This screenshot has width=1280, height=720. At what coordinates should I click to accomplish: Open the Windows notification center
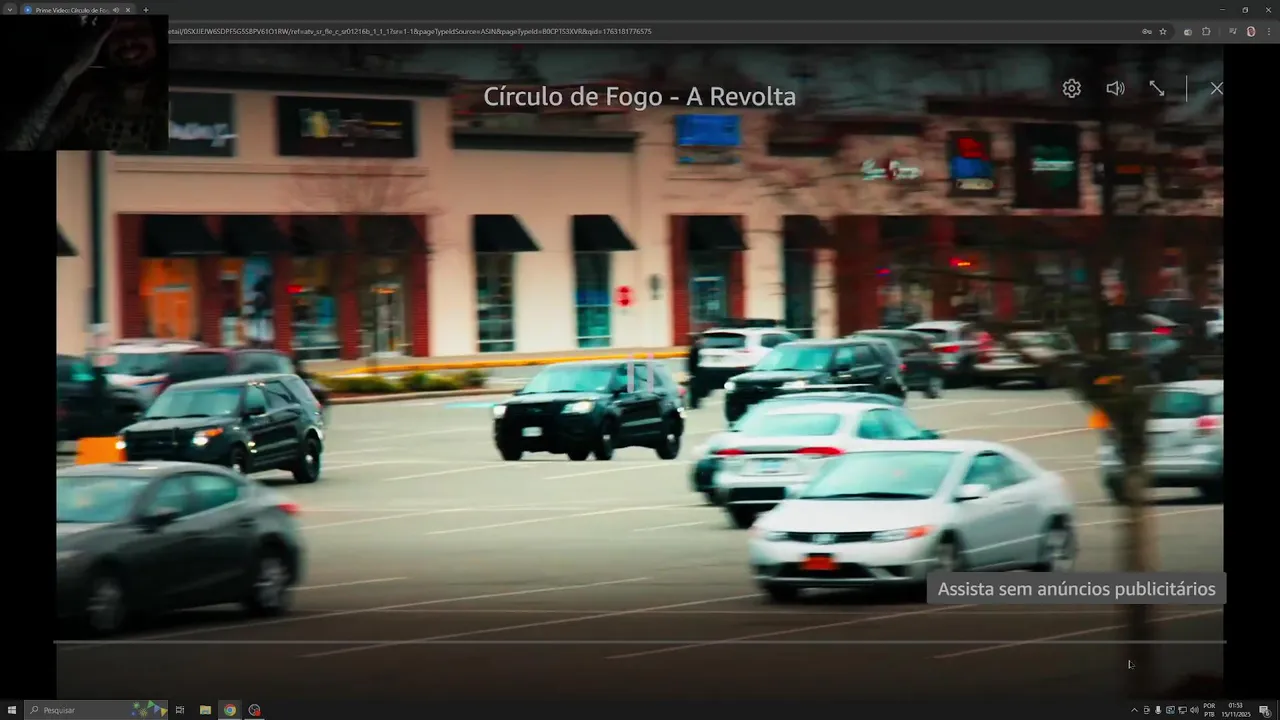pos(1265,710)
